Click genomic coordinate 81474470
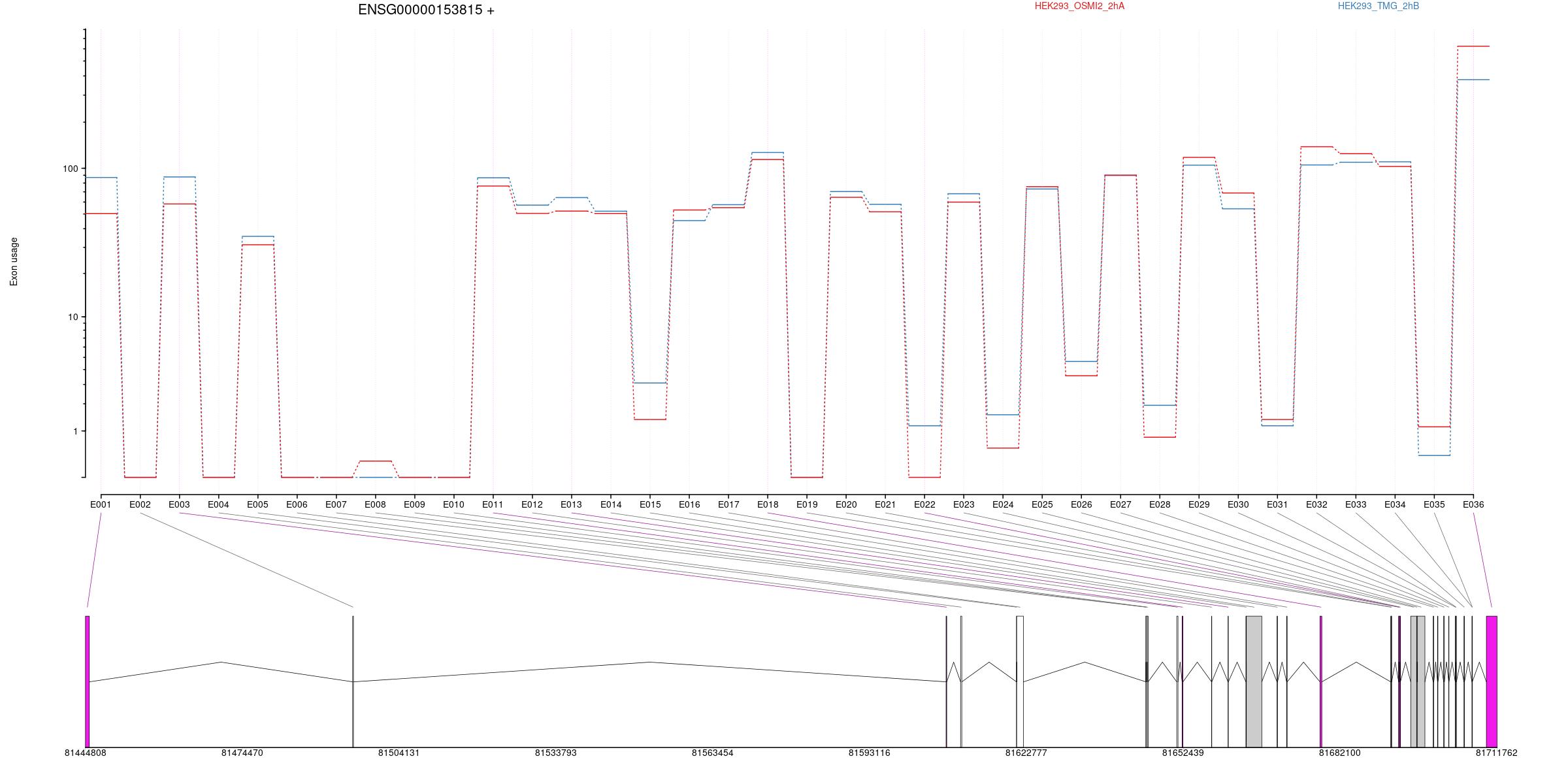 pyautogui.click(x=242, y=753)
